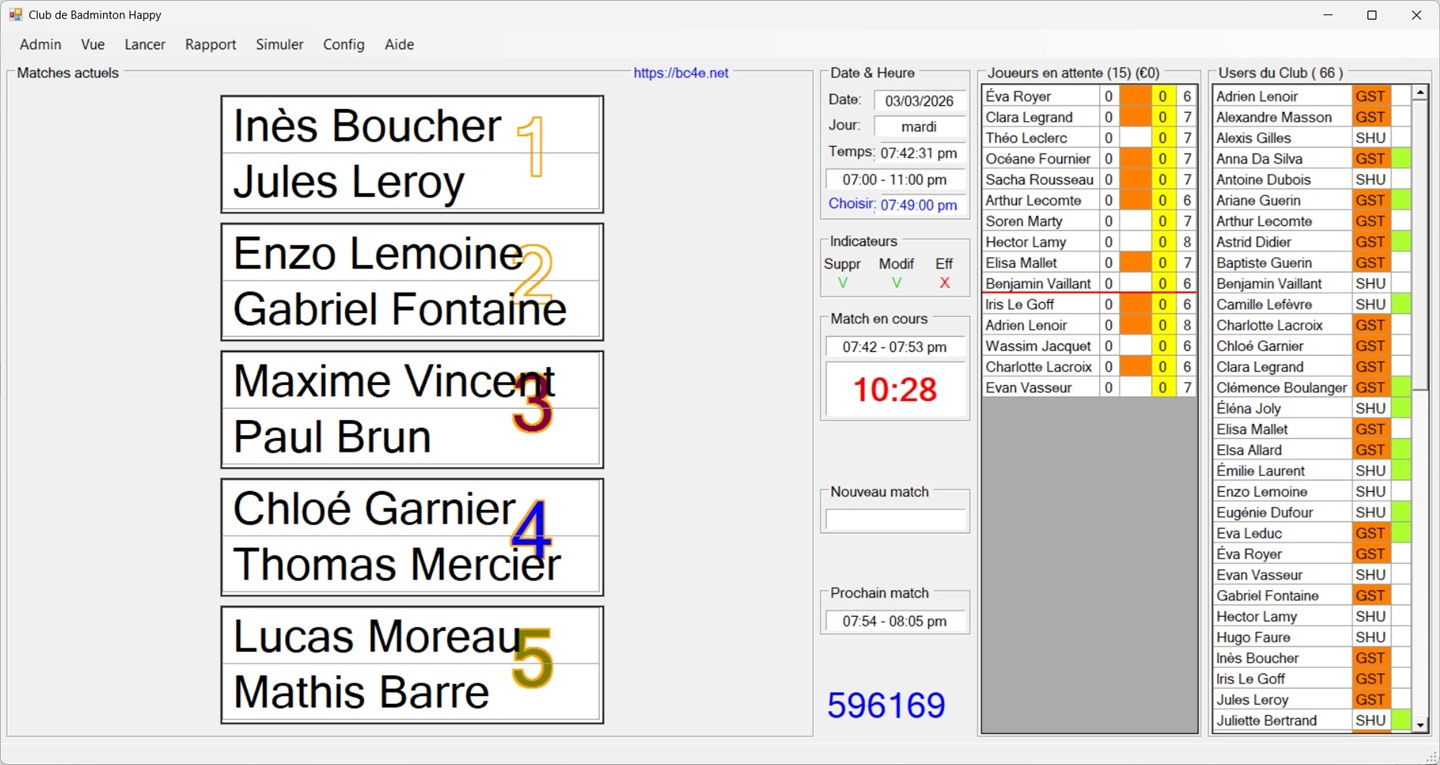Click the yellow score cell for Hector Lamy
The width and height of the screenshot is (1440, 765).
point(1164,241)
